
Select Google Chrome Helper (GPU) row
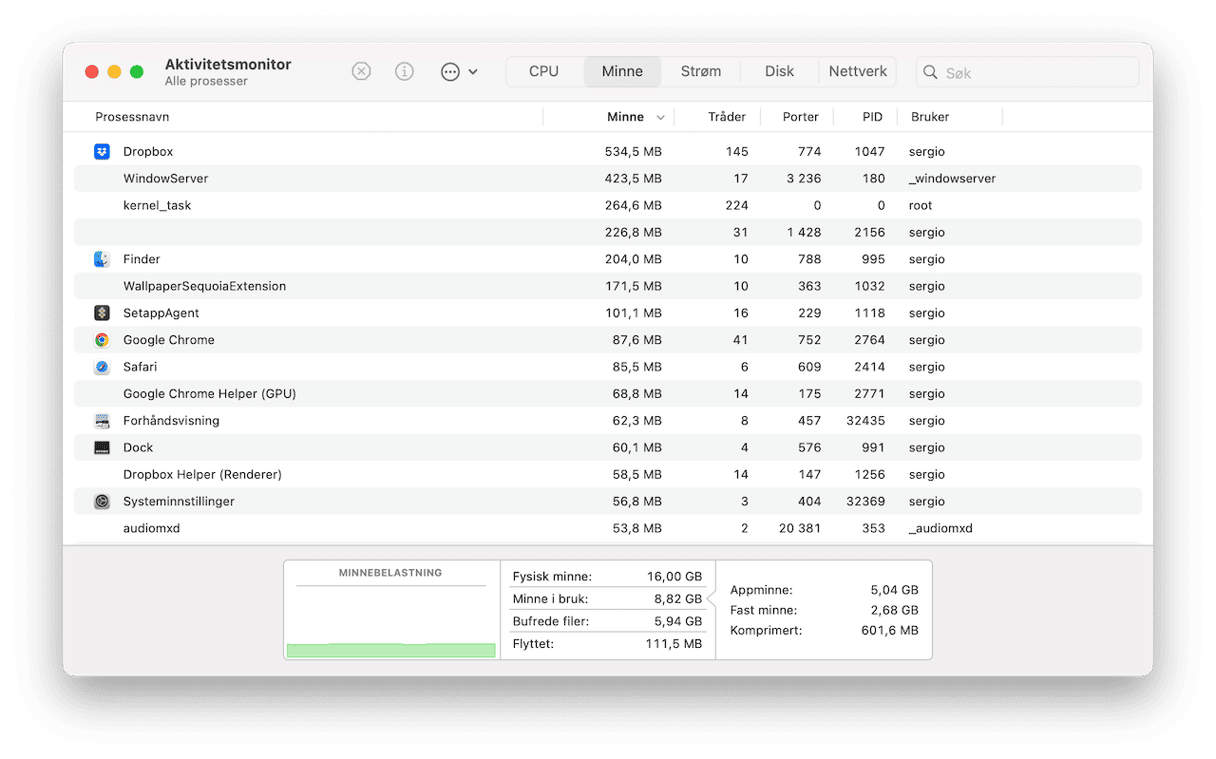click(x=608, y=394)
